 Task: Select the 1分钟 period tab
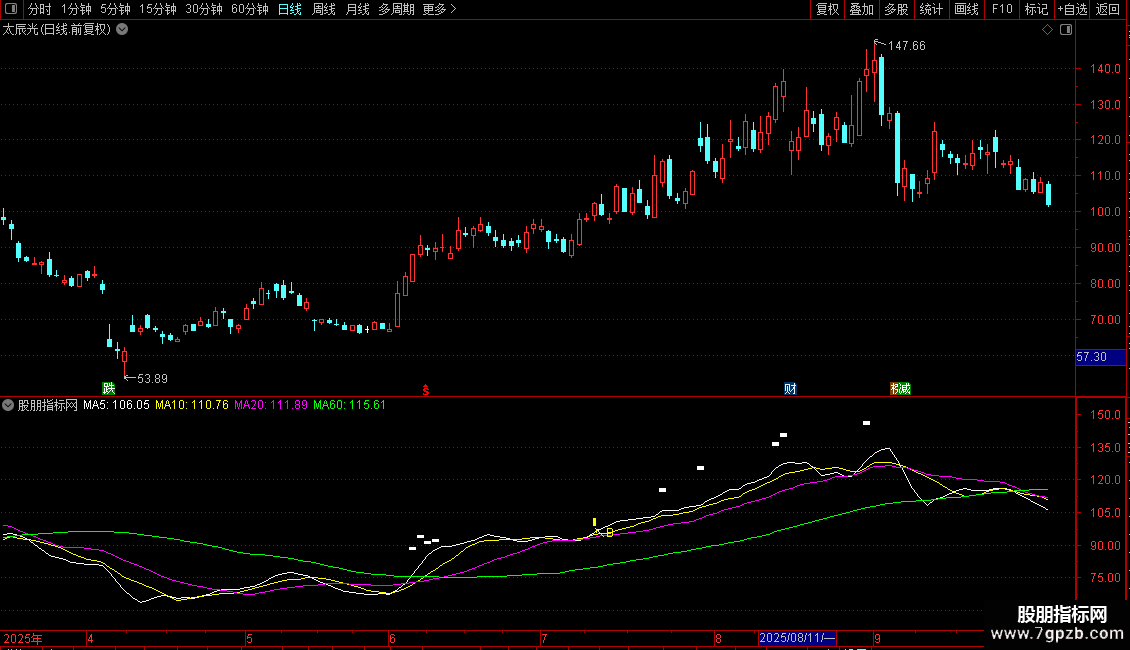pyautogui.click(x=76, y=9)
